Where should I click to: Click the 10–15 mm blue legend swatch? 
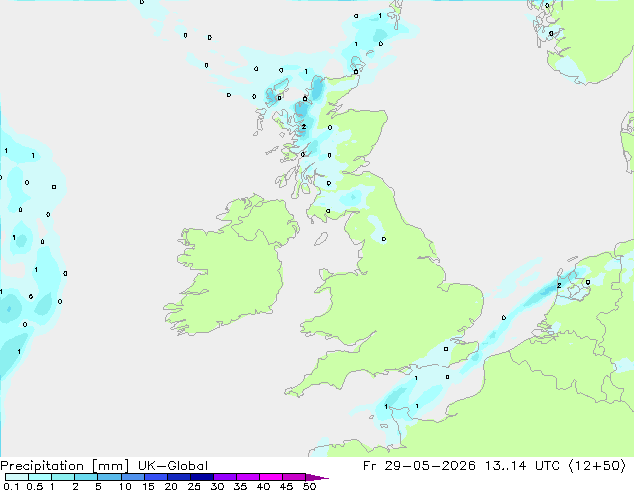click(x=132, y=477)
